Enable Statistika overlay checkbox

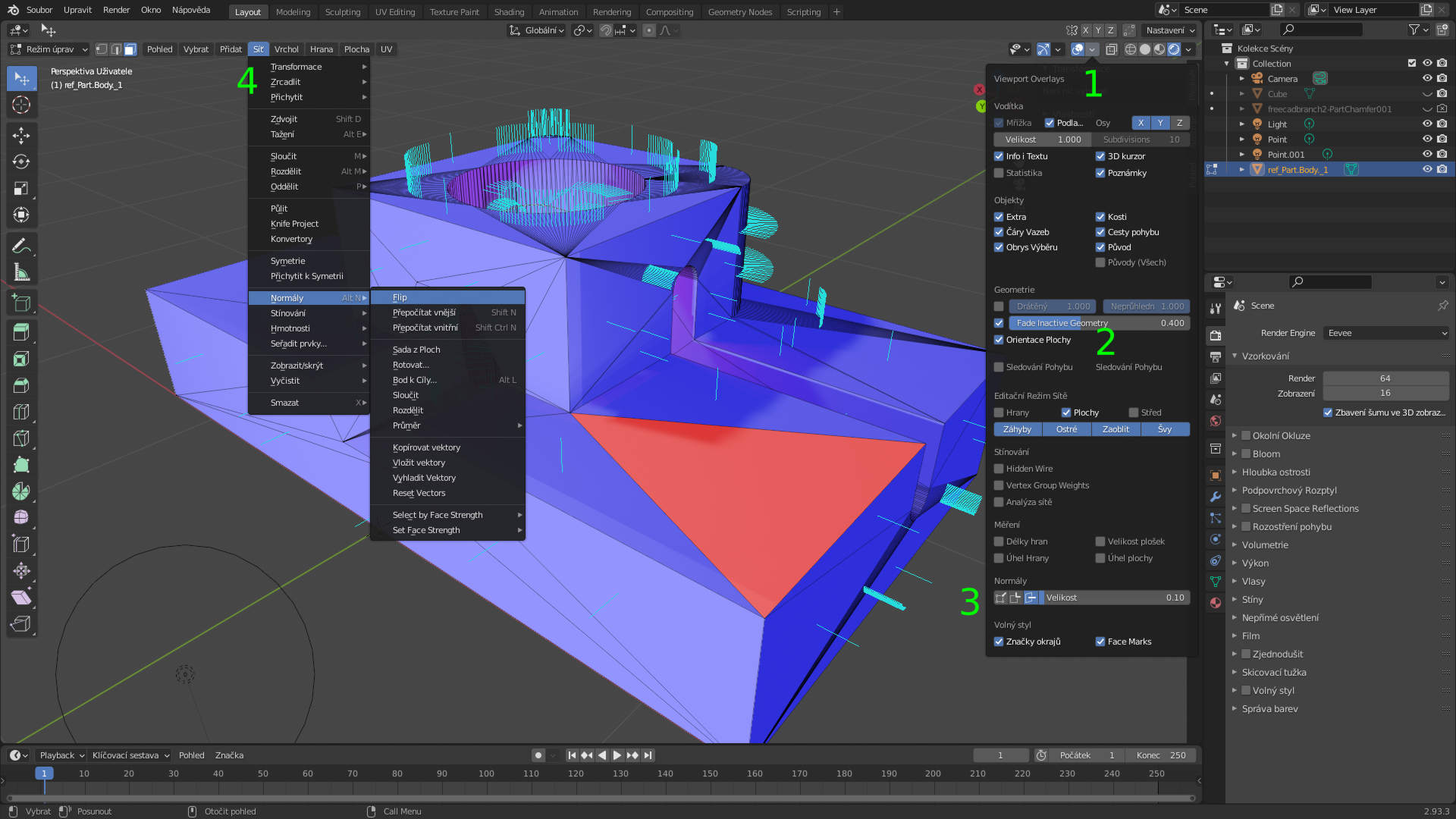(999, 173)
